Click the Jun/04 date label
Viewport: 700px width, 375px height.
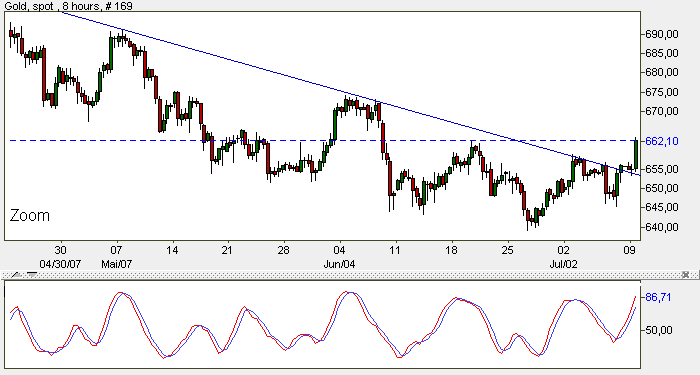(x=339, y=264)
